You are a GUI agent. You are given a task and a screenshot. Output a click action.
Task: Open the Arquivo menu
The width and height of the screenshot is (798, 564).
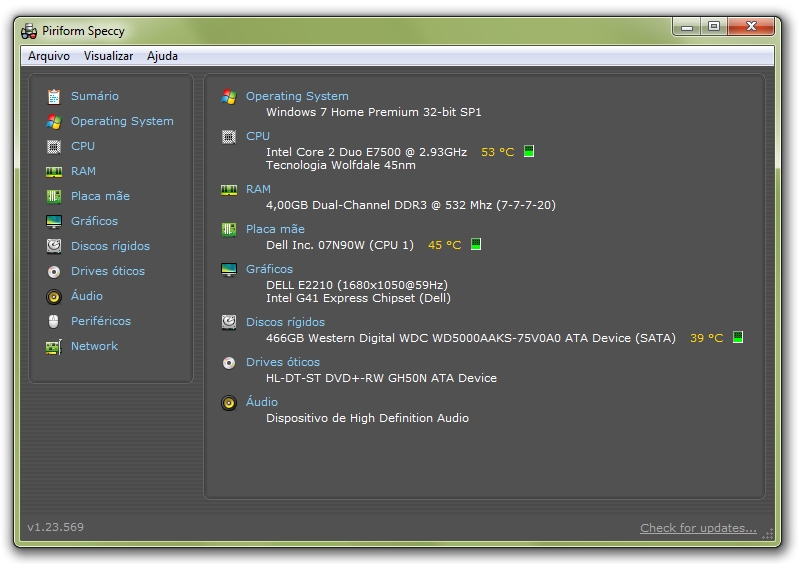[x=49, y=56]
